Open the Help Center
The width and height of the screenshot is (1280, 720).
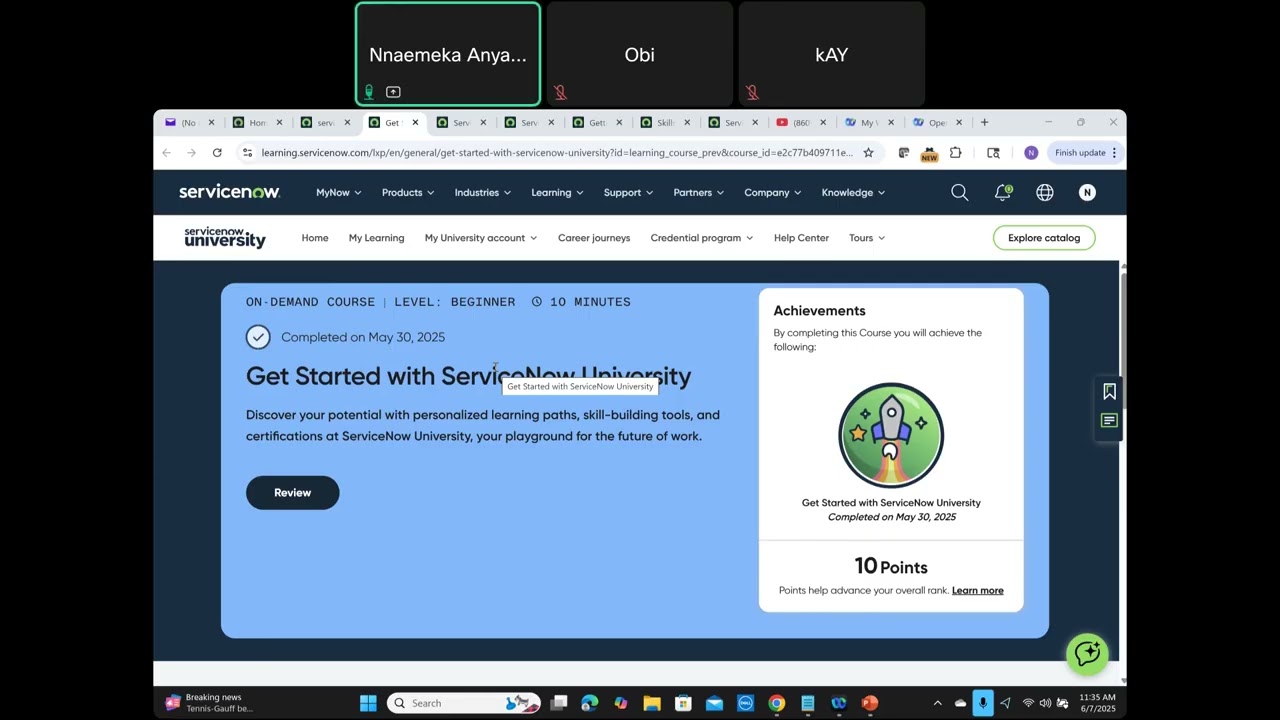pyautogui.click(x=801, y=238)
